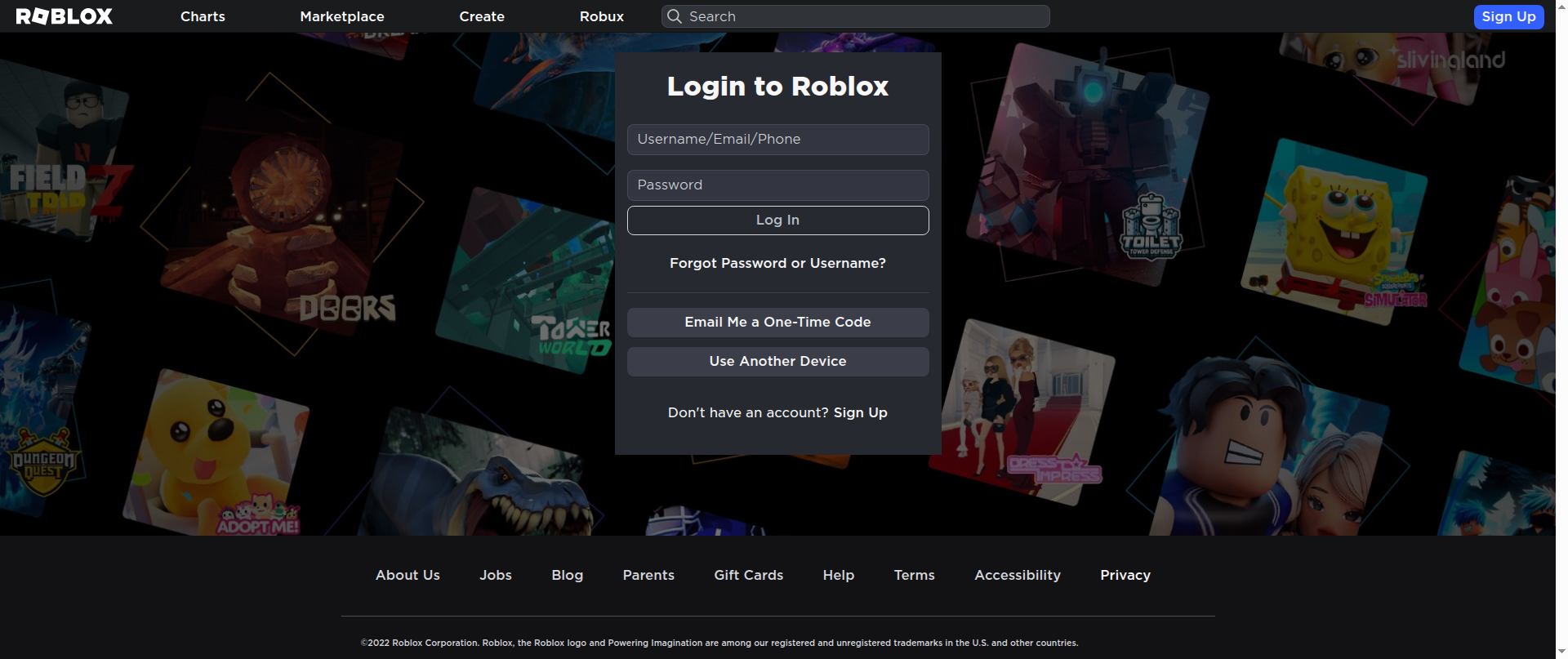This screenshot has width=1568, height=659.
Task: Focus the Password field
Action: 777,185
